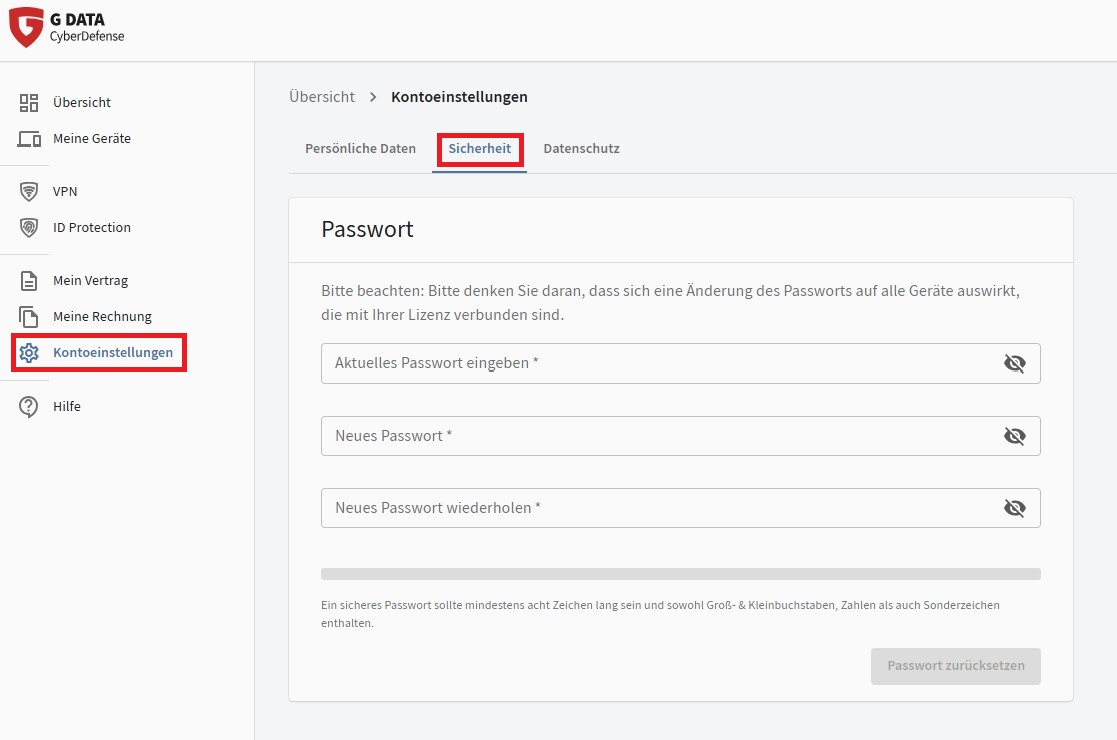The width and height of the screenshot is (1117, 740).
Task: Show the current password with eye icon
Action: coord(1014,363)
